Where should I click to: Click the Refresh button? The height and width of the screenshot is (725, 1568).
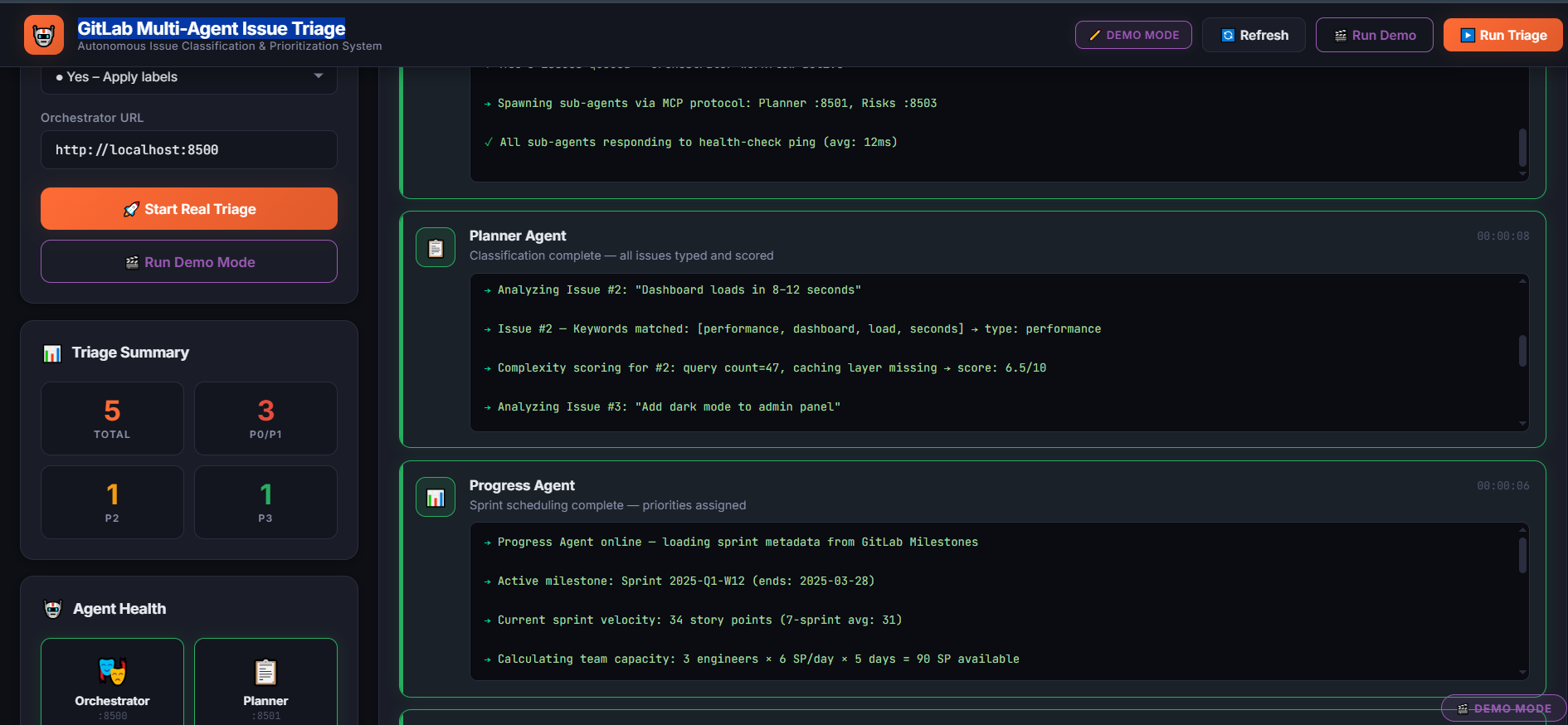(1254, 35)
